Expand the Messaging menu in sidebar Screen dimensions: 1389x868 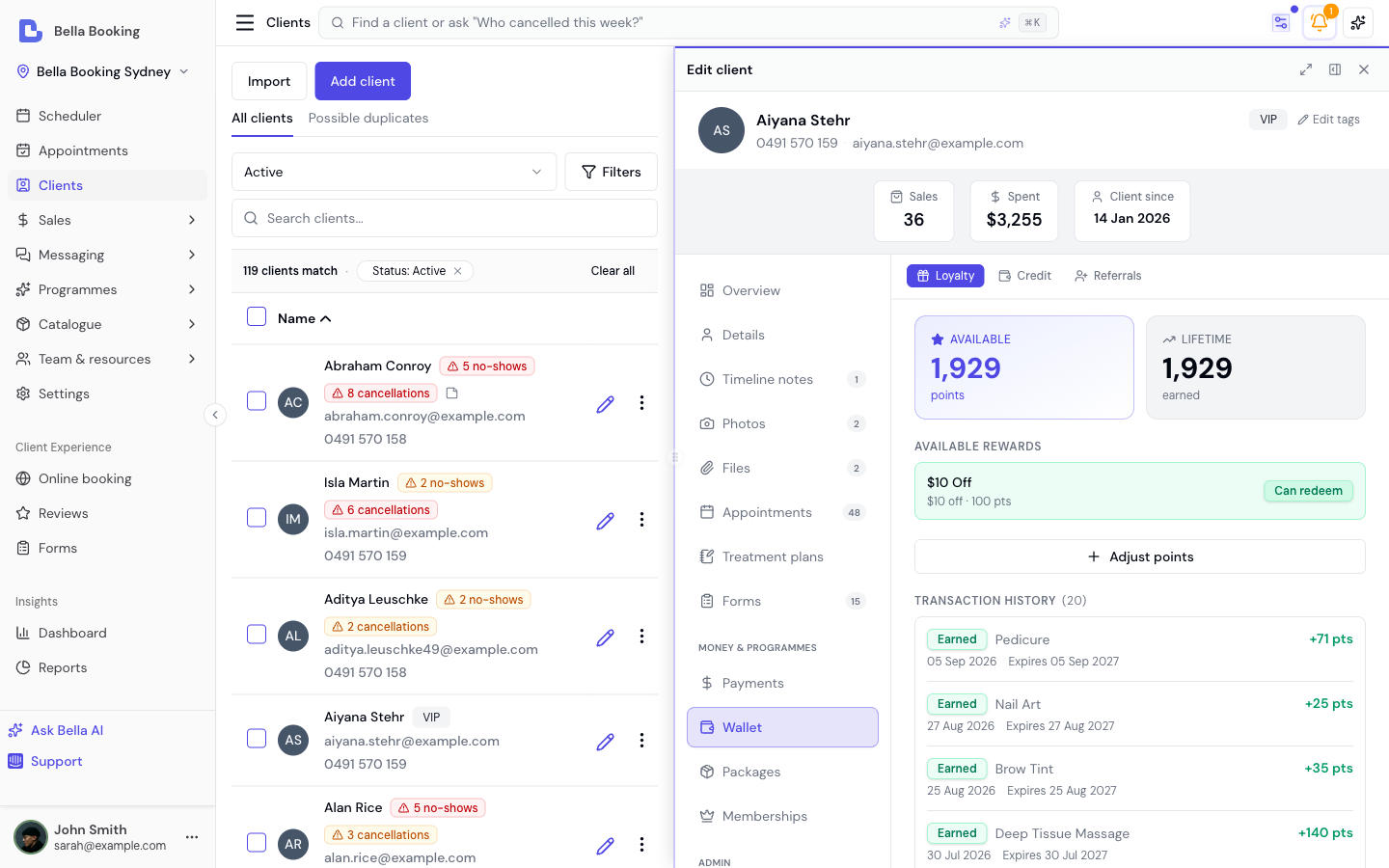click(x=107, y=255)
